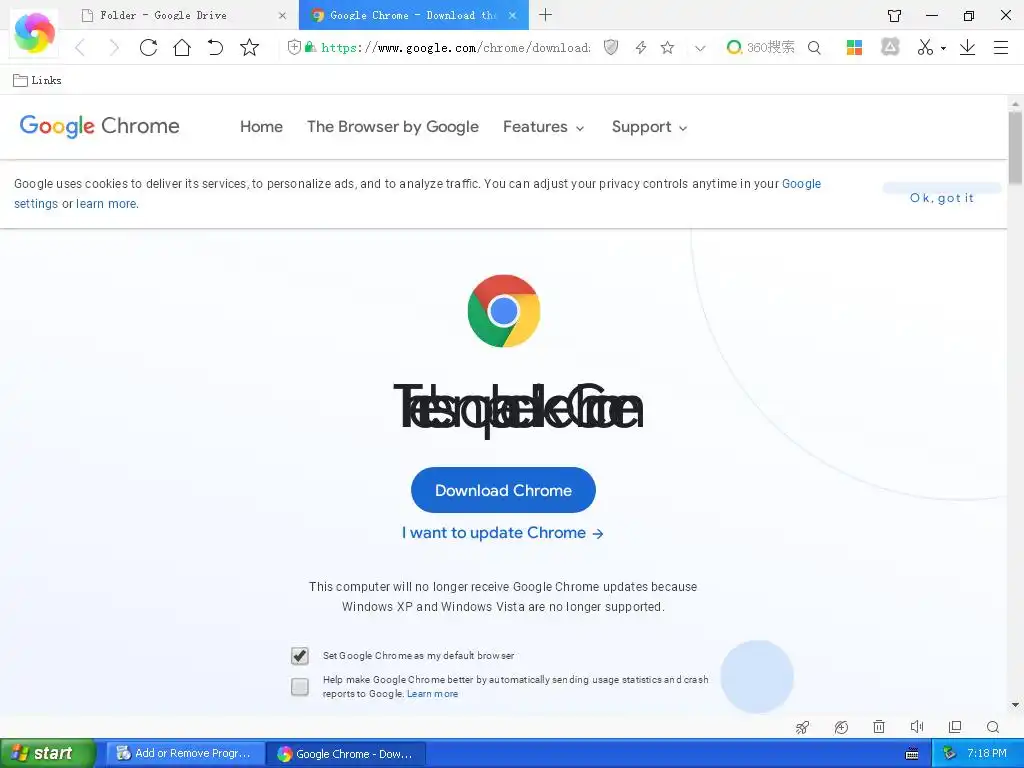
Task: Open the downloads arrow icon
Action: click(967, 47)
